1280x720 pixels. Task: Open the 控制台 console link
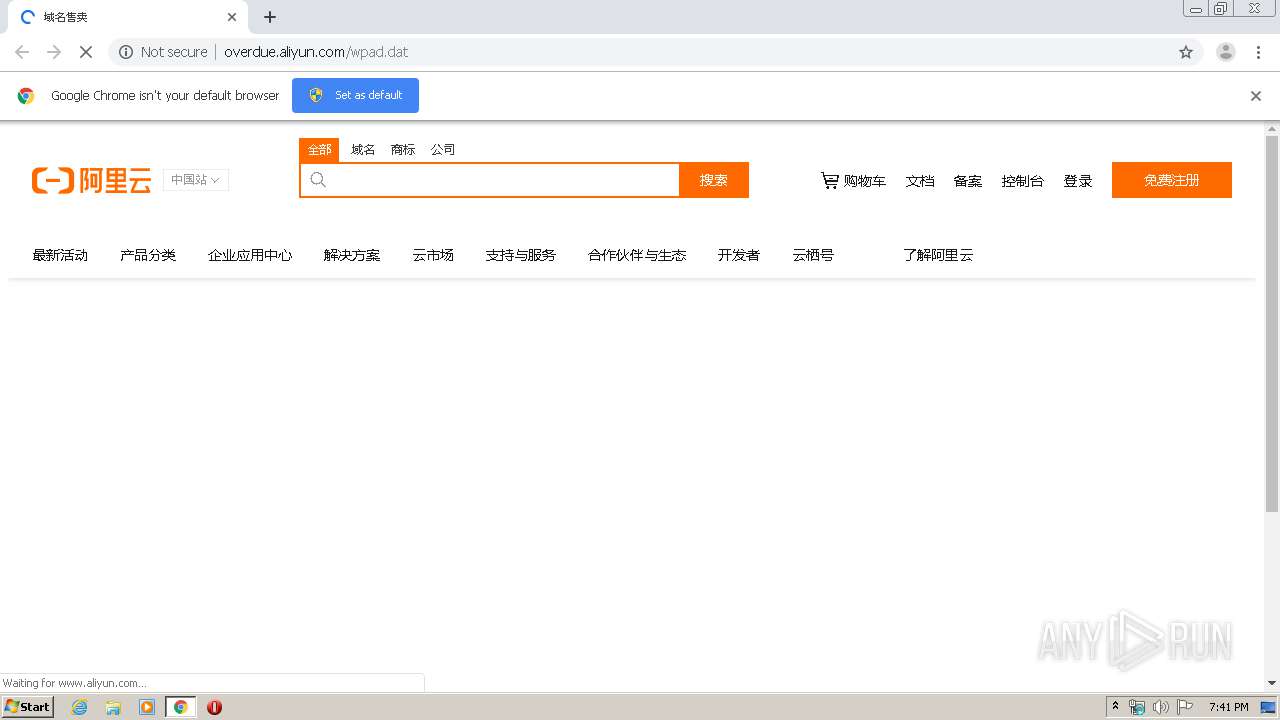tap(1022, 181)
